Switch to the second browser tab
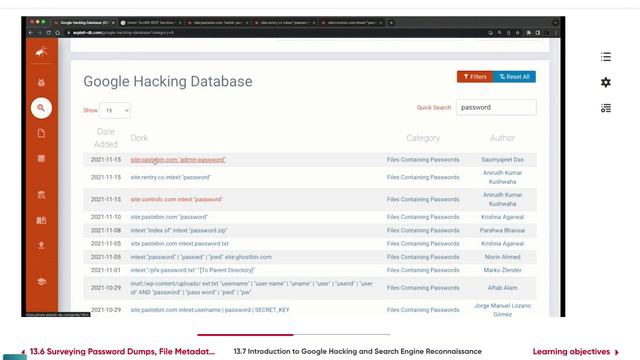Viewport: 640px width, 360px height. click(x=150, y=23)
